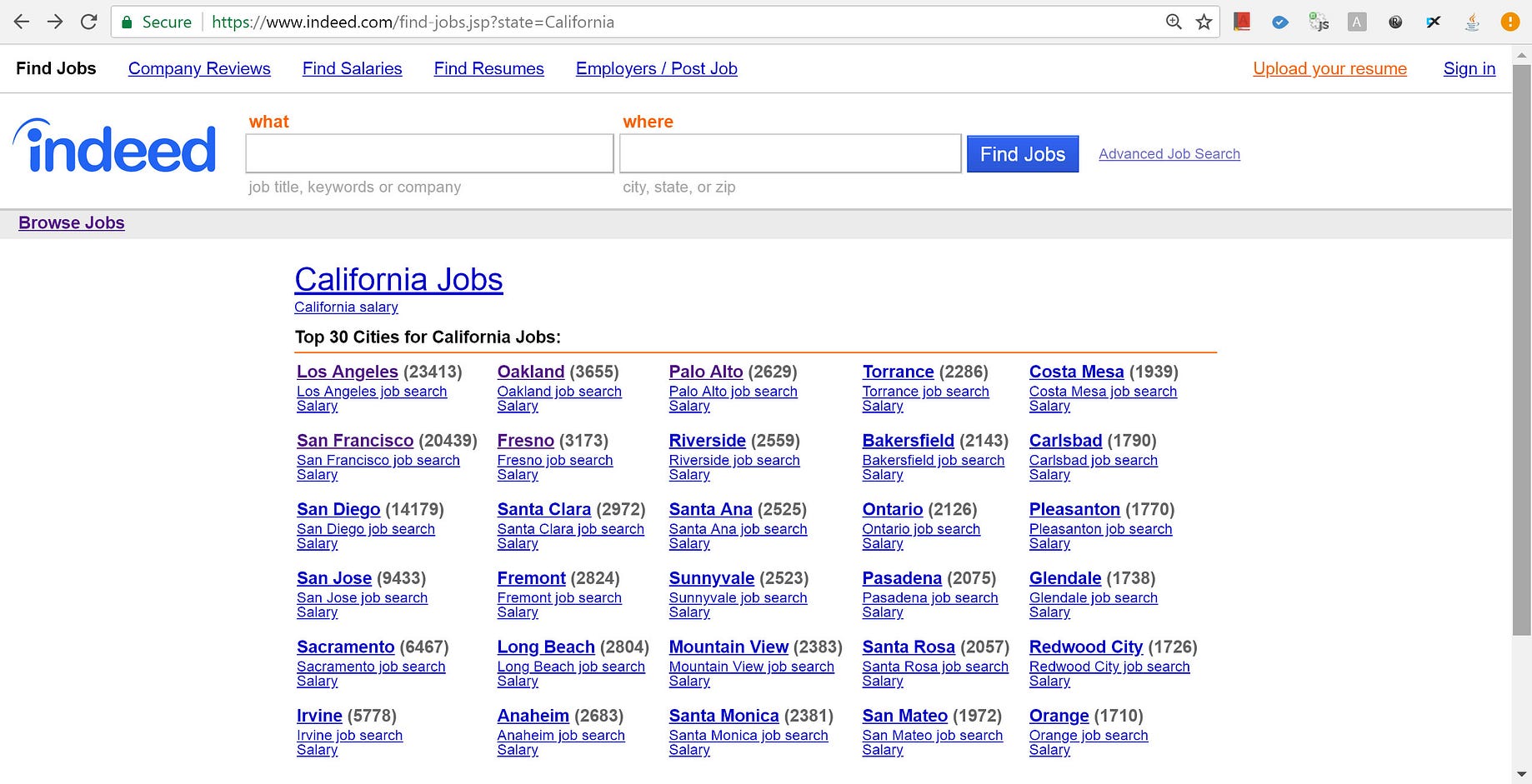The height and width of the screenshot is (784, 1532).
Task: Open the gray letter A extension icon
Action: point(1357,22)
